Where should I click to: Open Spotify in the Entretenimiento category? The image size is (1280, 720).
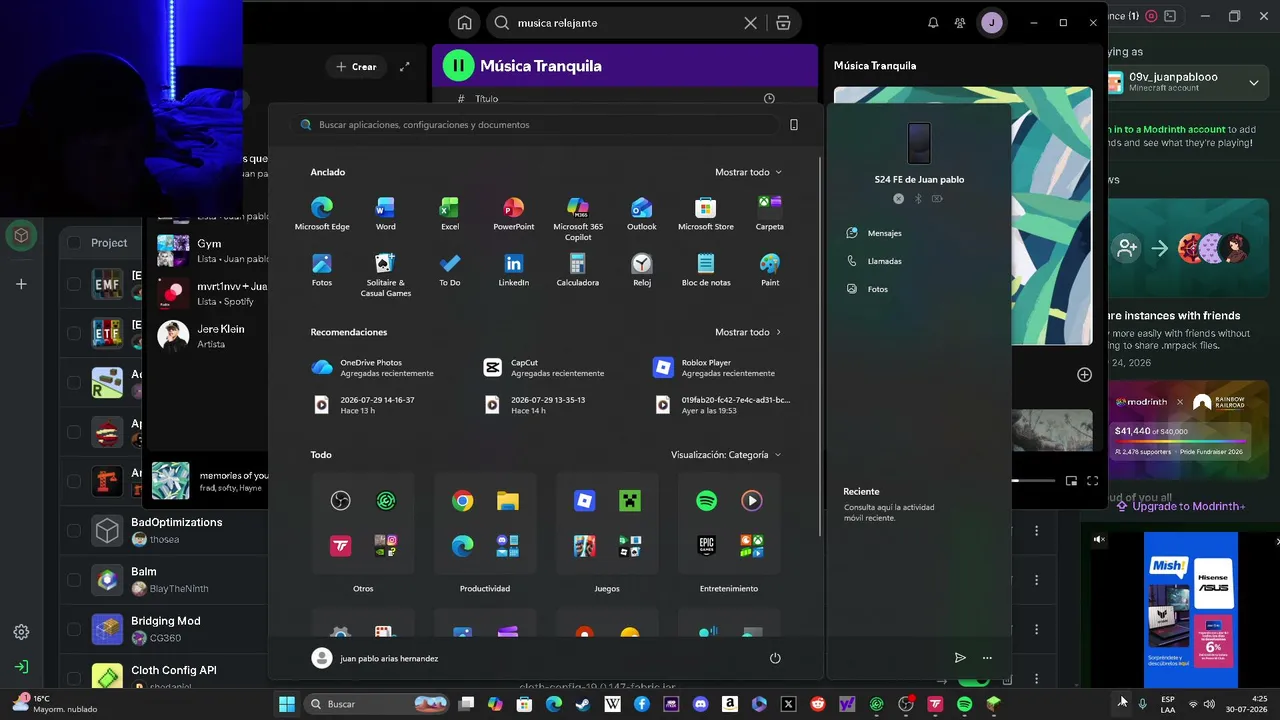point(706,501)
